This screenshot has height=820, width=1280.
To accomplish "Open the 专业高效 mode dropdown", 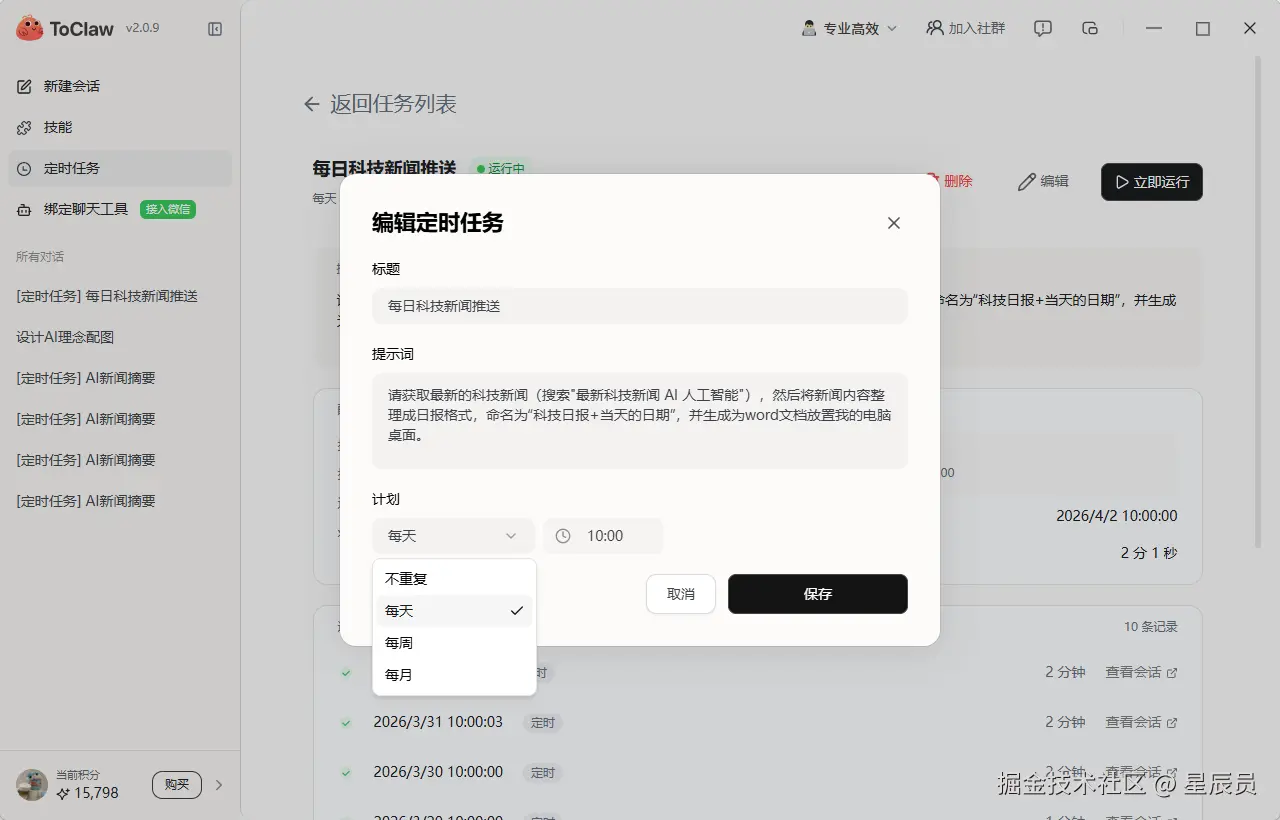I will click(x=850, y=29).
